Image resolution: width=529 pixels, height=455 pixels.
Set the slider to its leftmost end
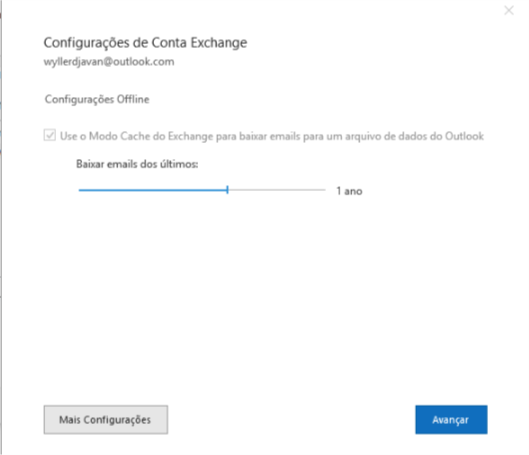[x=80, y=190]
